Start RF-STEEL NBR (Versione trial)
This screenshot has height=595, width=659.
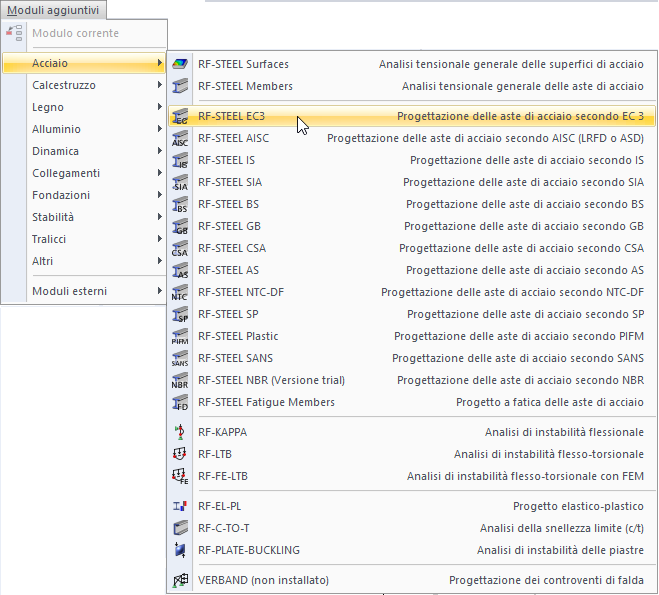tap(412, 380)
